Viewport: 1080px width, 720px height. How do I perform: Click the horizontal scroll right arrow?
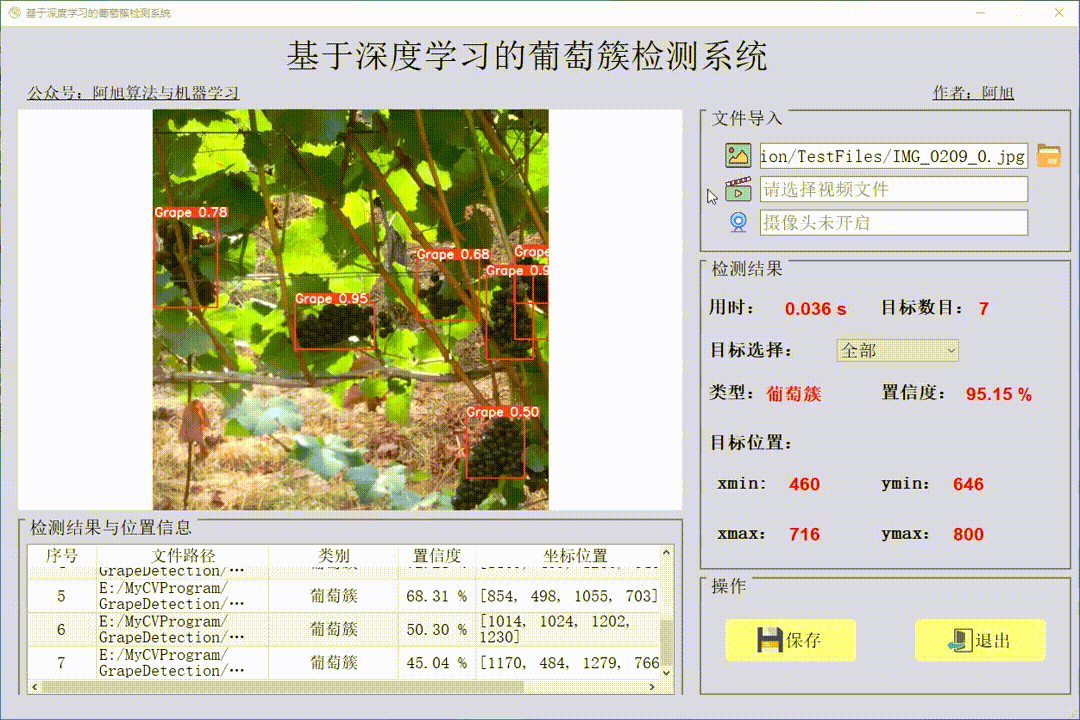tap(652, 686)
